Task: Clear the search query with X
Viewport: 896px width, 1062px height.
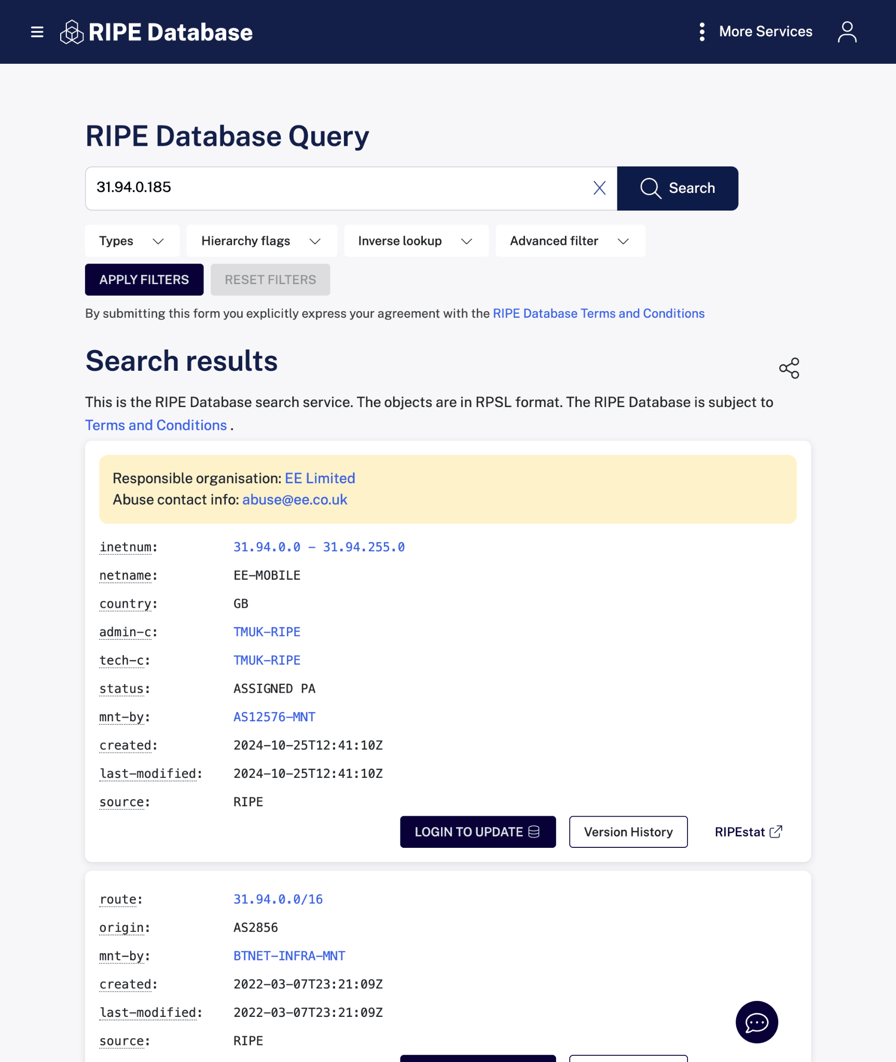Action: pos(599,188)
